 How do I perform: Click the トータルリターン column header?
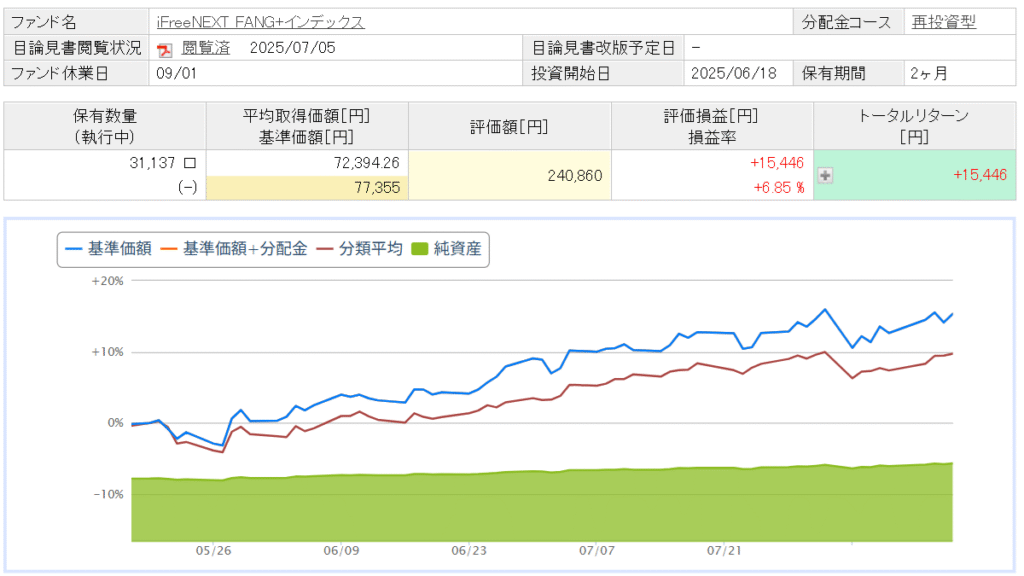tap(914, 127)
